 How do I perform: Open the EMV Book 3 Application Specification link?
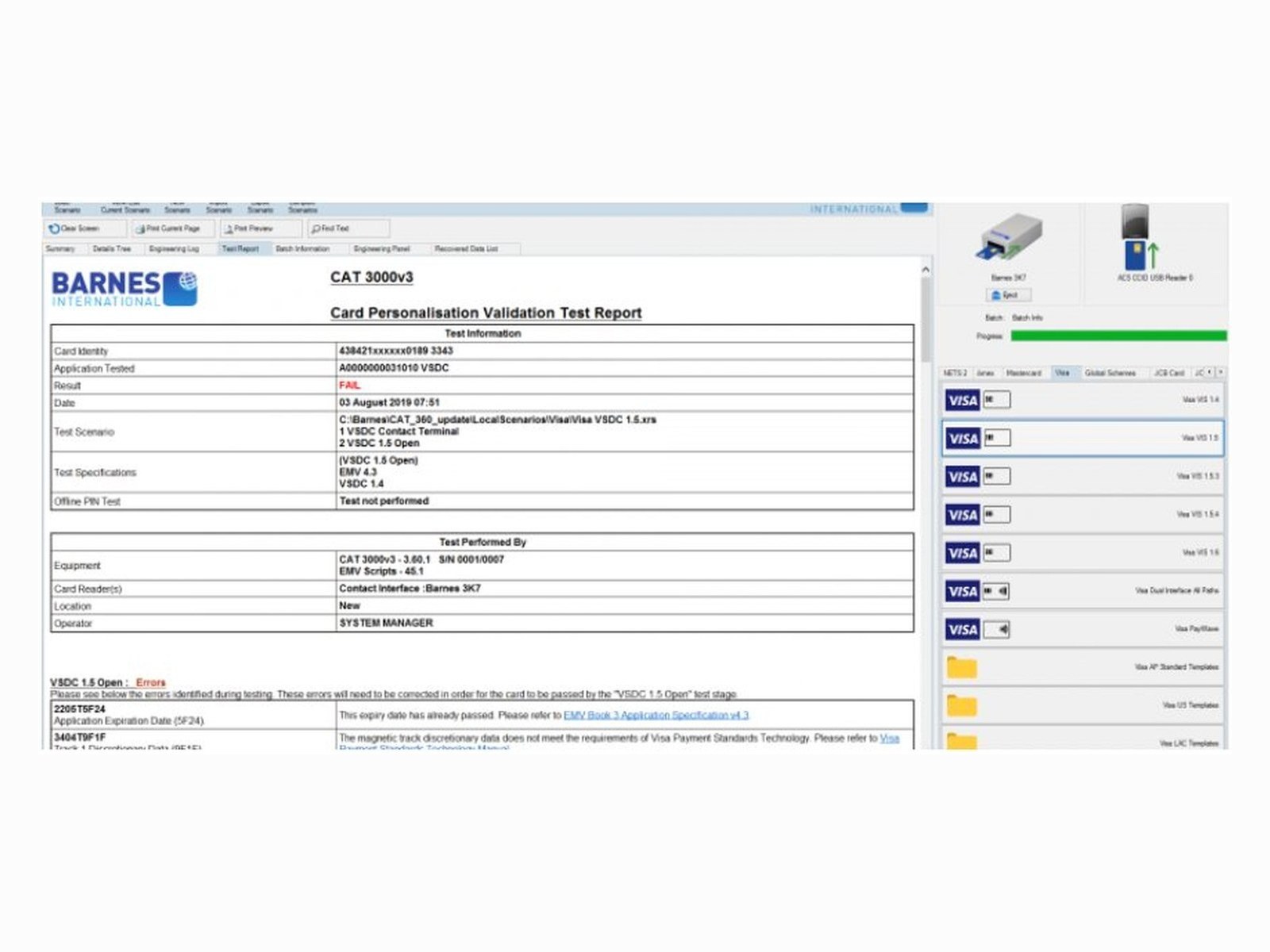[656, 716]
